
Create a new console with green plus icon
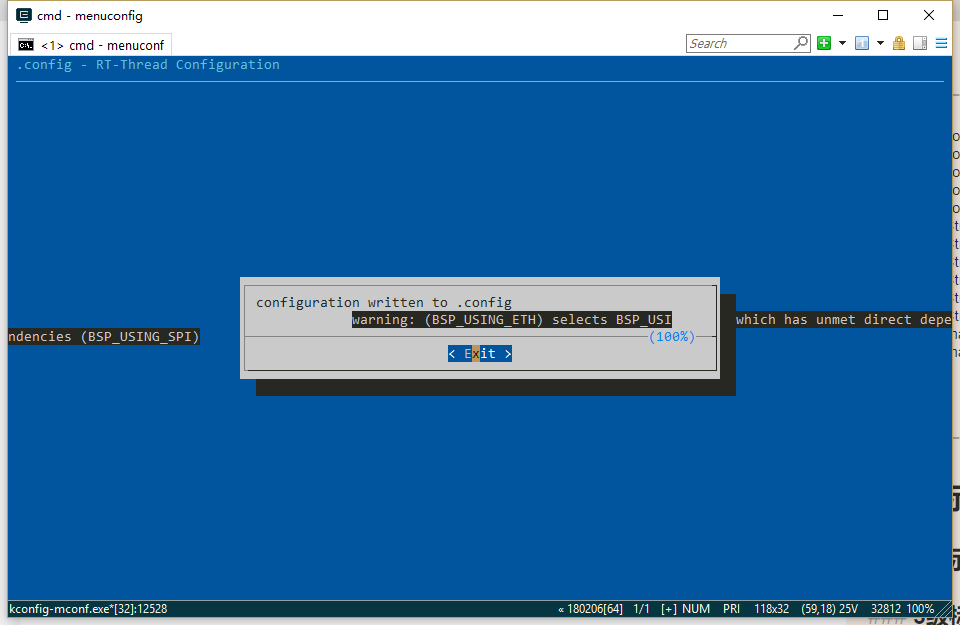coord(825,43)
